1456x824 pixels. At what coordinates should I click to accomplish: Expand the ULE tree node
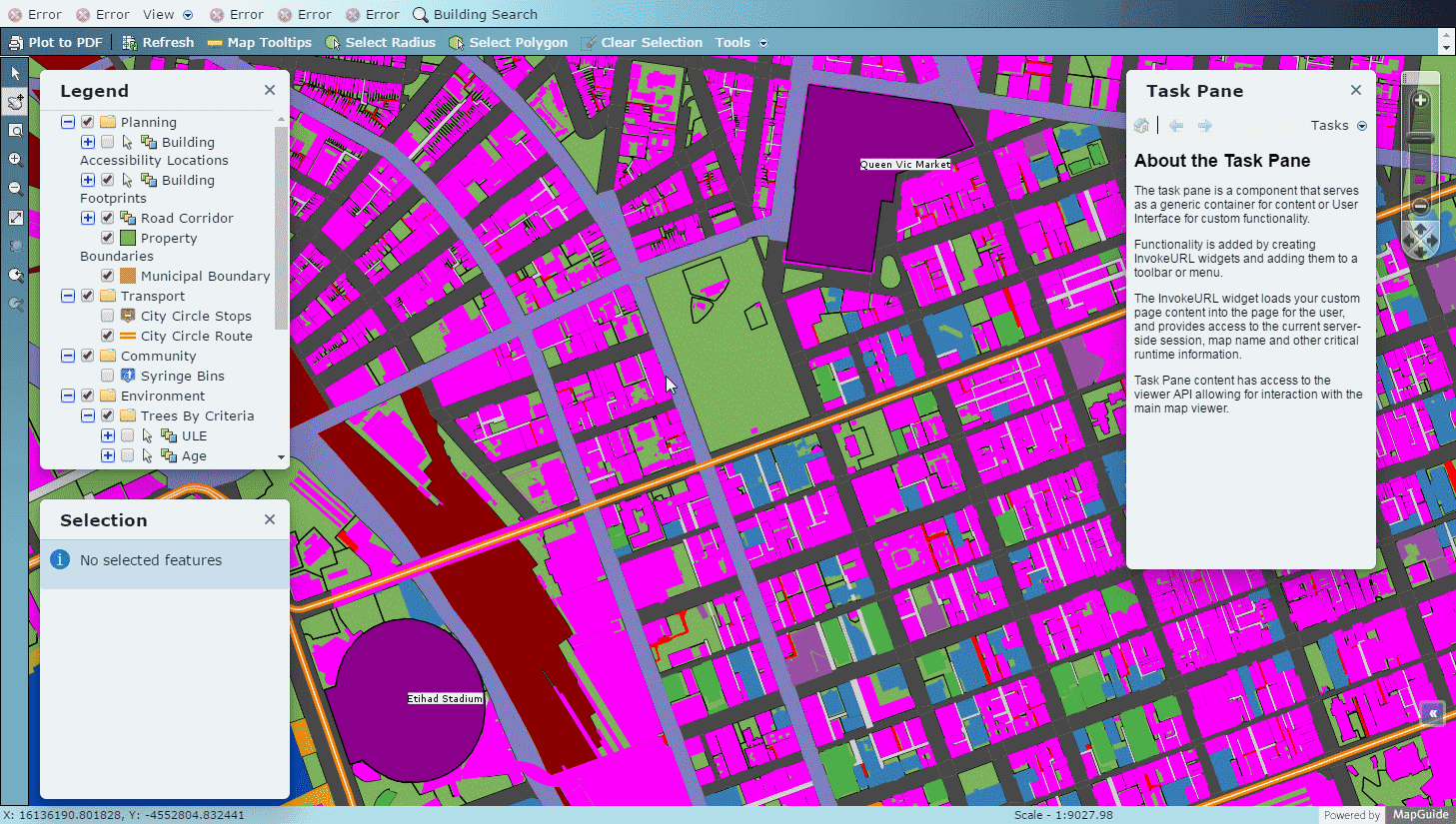tap(107, 435)
